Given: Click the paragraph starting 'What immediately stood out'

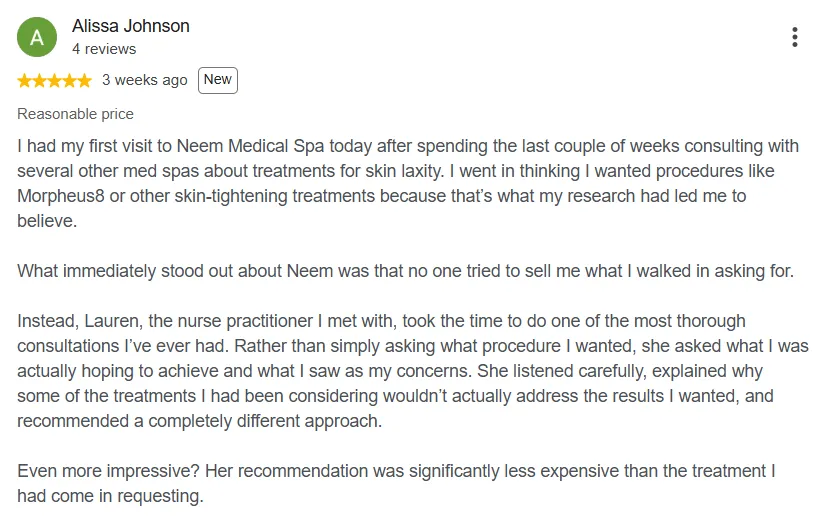Looking at the screenshot, I should click(x=406, y=271).
